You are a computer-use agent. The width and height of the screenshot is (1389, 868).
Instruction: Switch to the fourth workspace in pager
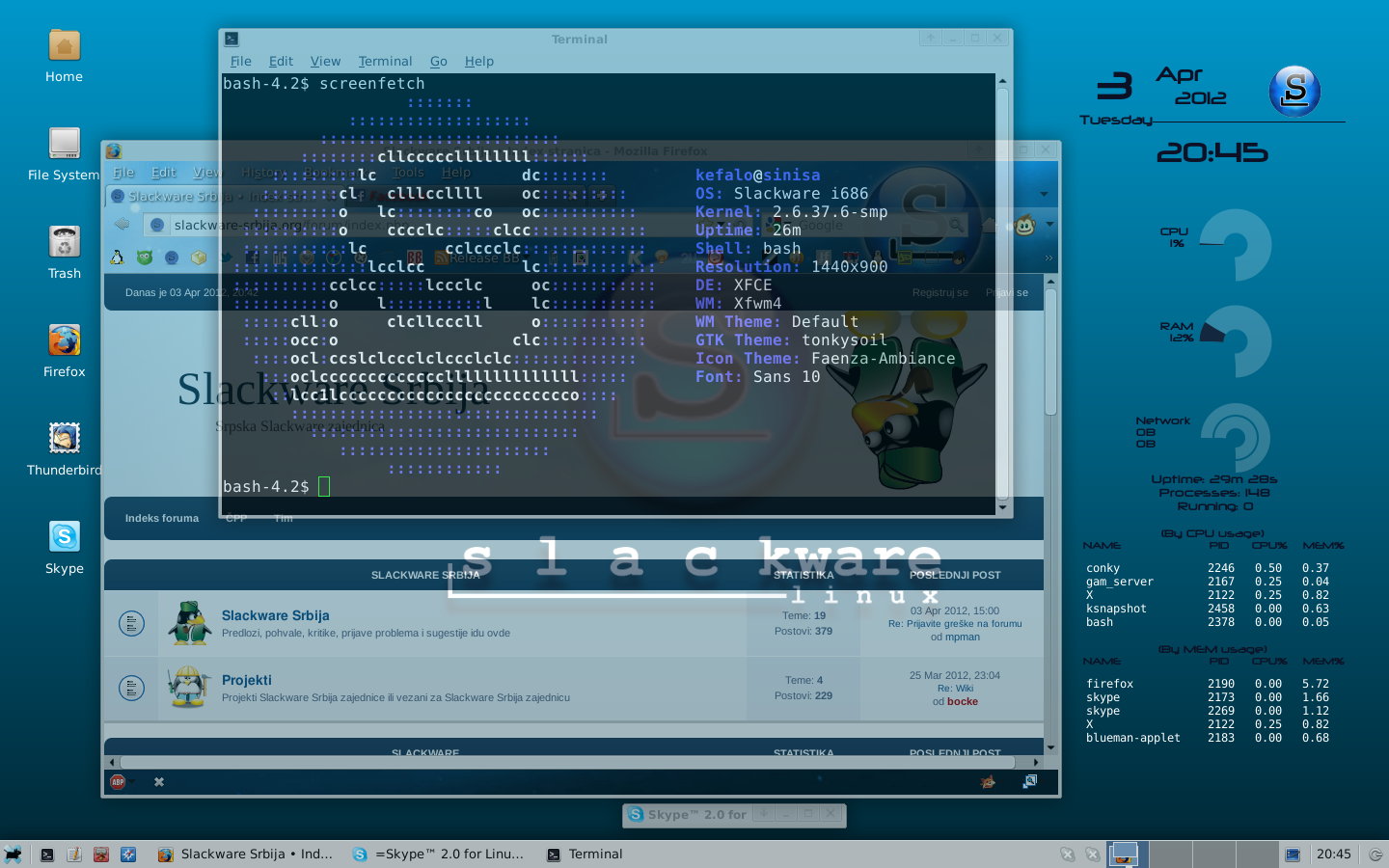(1258, 854)
